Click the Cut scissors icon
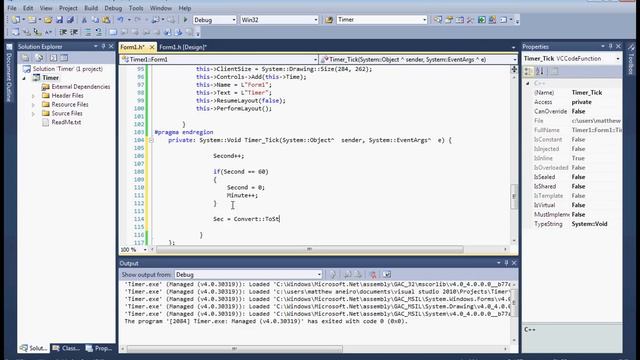This screenshot has height=360, width=640. click(x=84, y=20)
